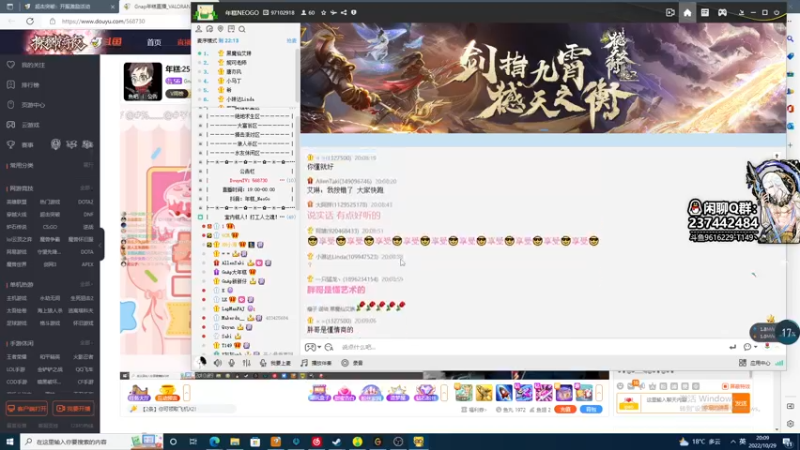Click the report exclamation icon in header
Viewport: 800px width, 450px height.
pos(354,13)
